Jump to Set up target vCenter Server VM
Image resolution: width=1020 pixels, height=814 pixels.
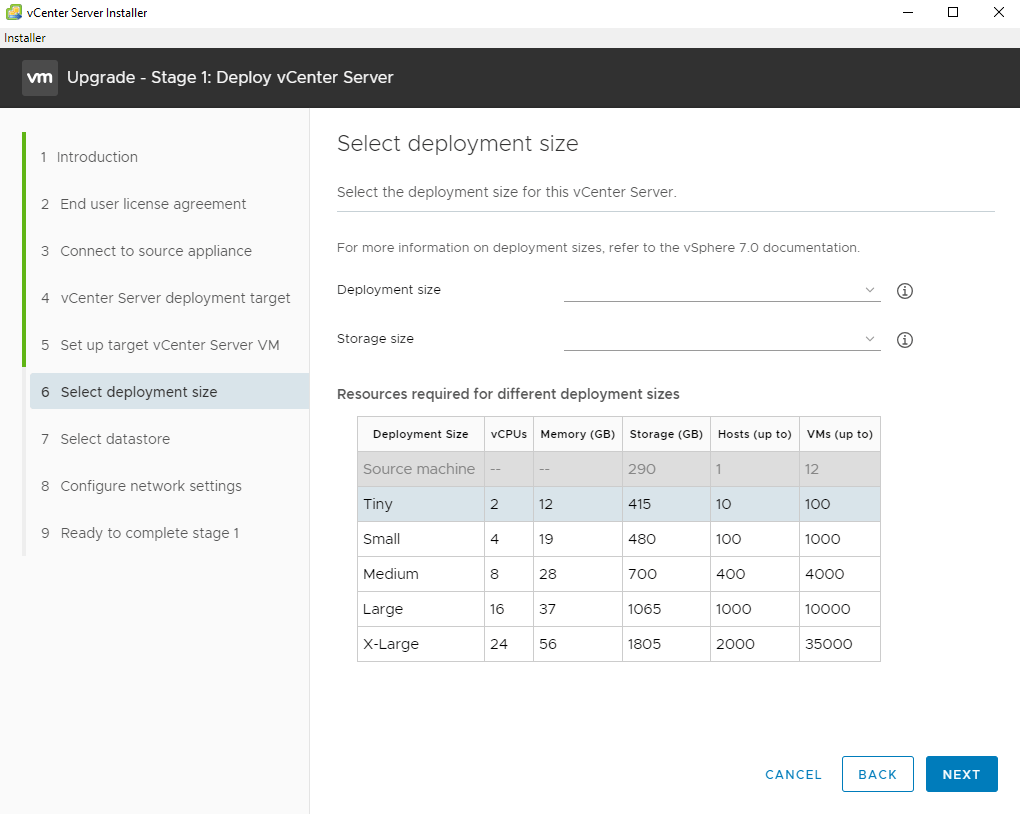[170, 345]
